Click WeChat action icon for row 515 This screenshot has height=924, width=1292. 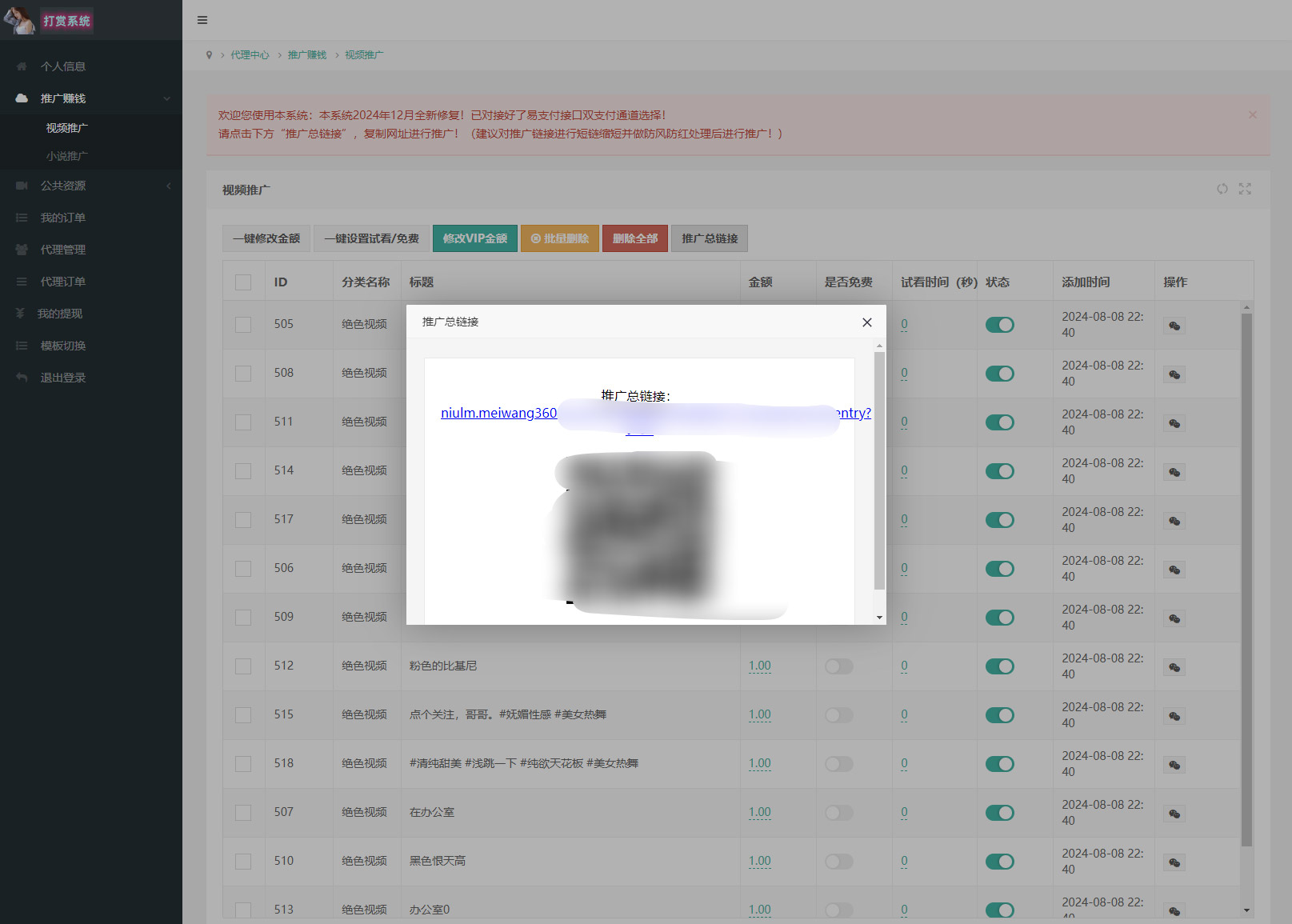point(1174,716)
